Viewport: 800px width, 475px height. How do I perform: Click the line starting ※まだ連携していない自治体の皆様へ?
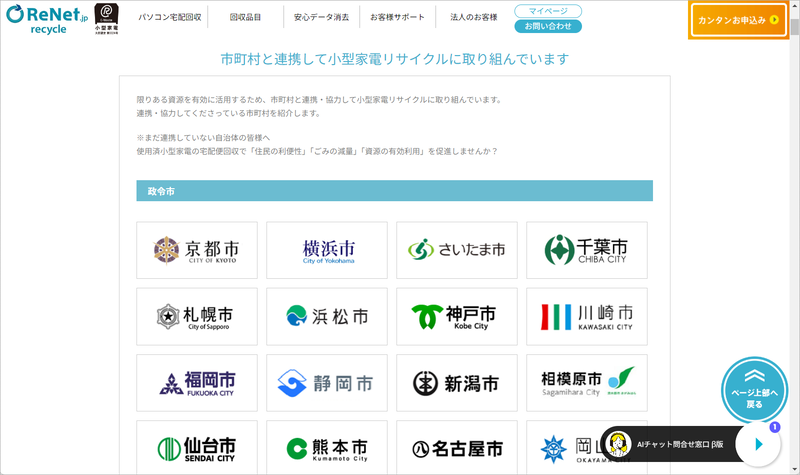tap(203, 138)
